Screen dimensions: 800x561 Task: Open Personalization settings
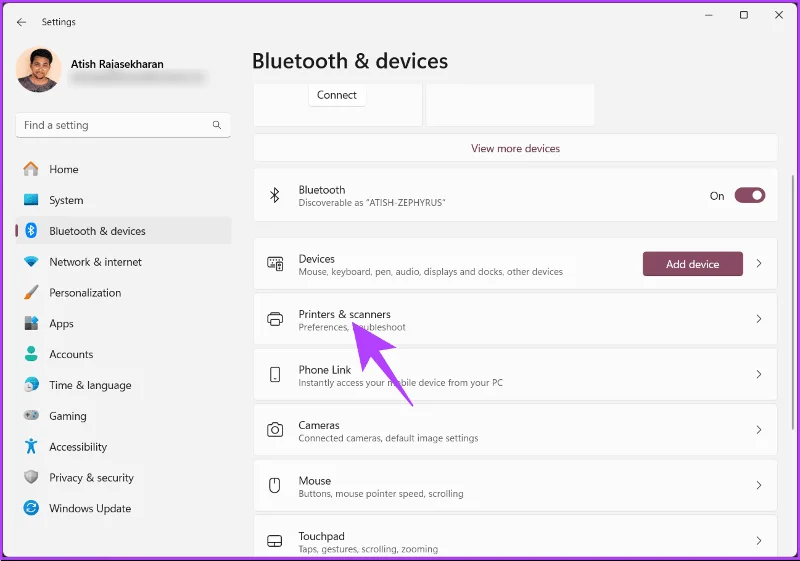click(123, 293)
